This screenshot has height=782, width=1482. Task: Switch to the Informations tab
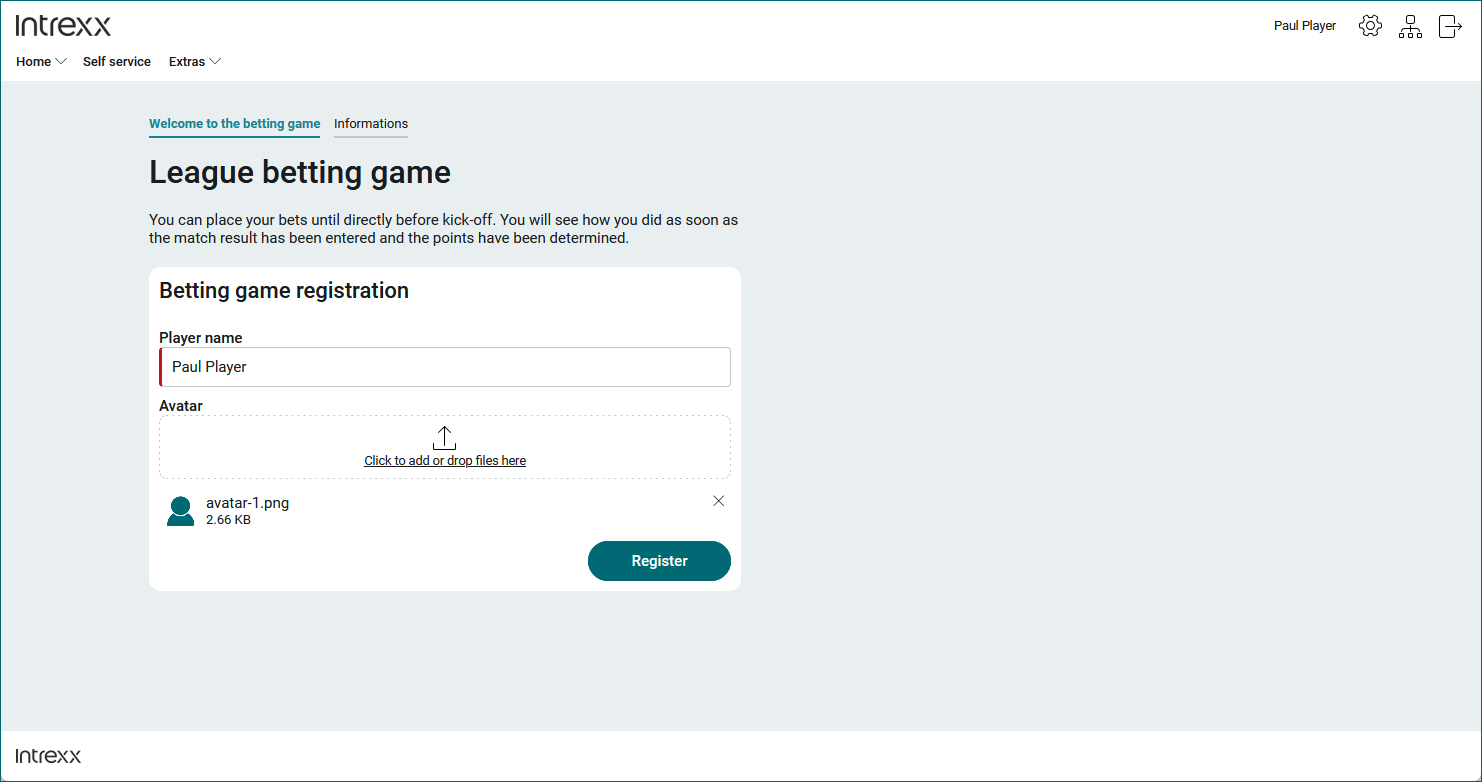point(371,124)
